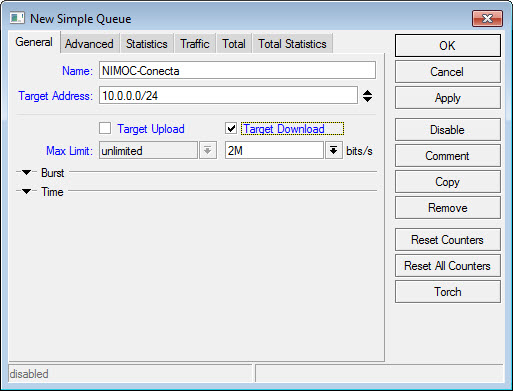The image size is (513, 391).
Task: Click the Max Limit label
Action: (x=69, y=151)
